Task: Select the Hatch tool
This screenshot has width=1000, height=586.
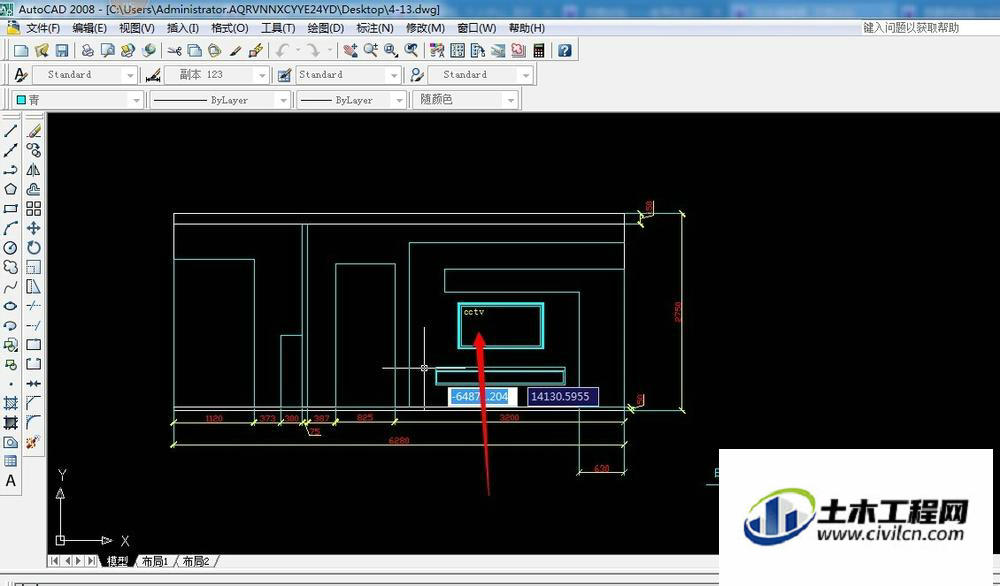Action: (x=11, y=403)
